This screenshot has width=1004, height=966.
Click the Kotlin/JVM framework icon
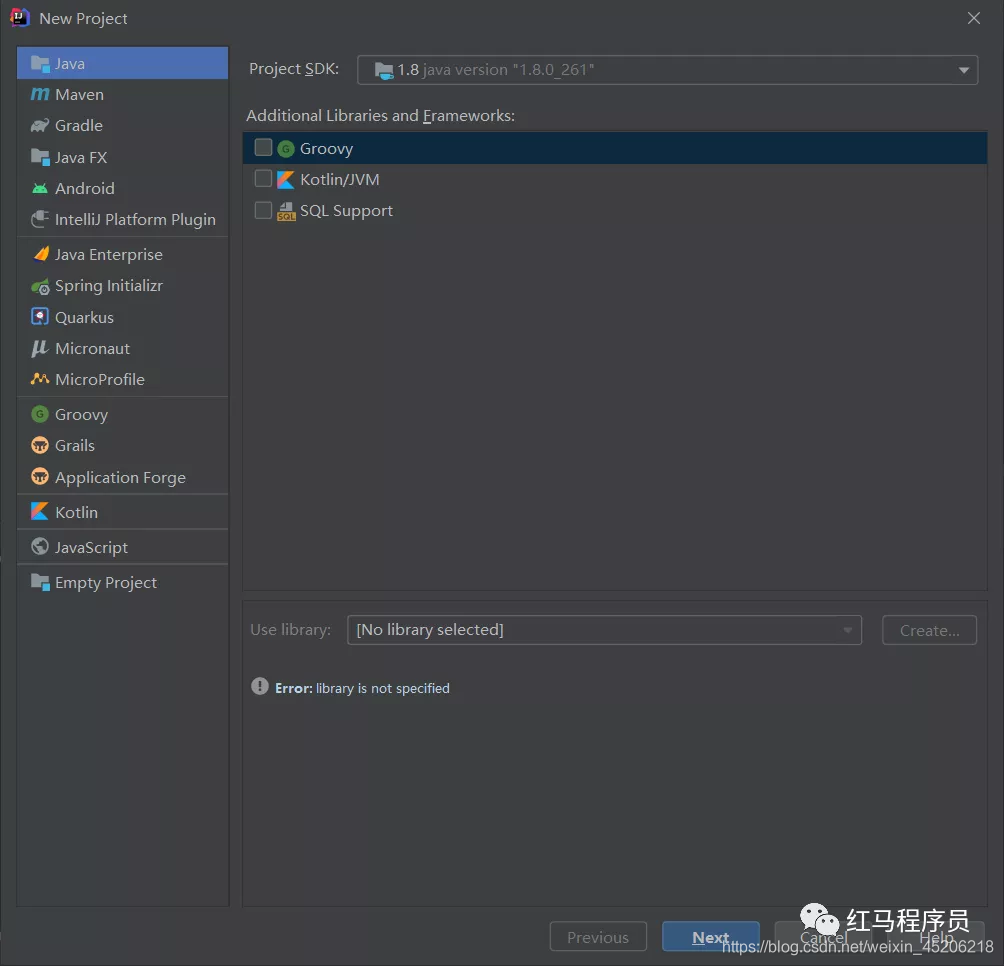tap(286, 180)
